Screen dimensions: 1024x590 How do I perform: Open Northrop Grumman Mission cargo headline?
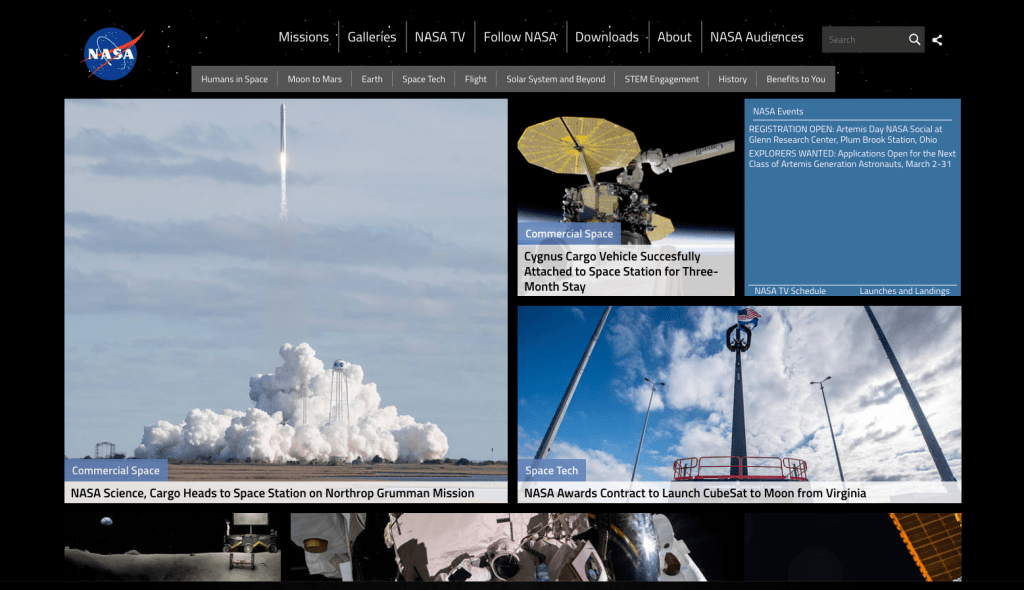tap(272, 493)
